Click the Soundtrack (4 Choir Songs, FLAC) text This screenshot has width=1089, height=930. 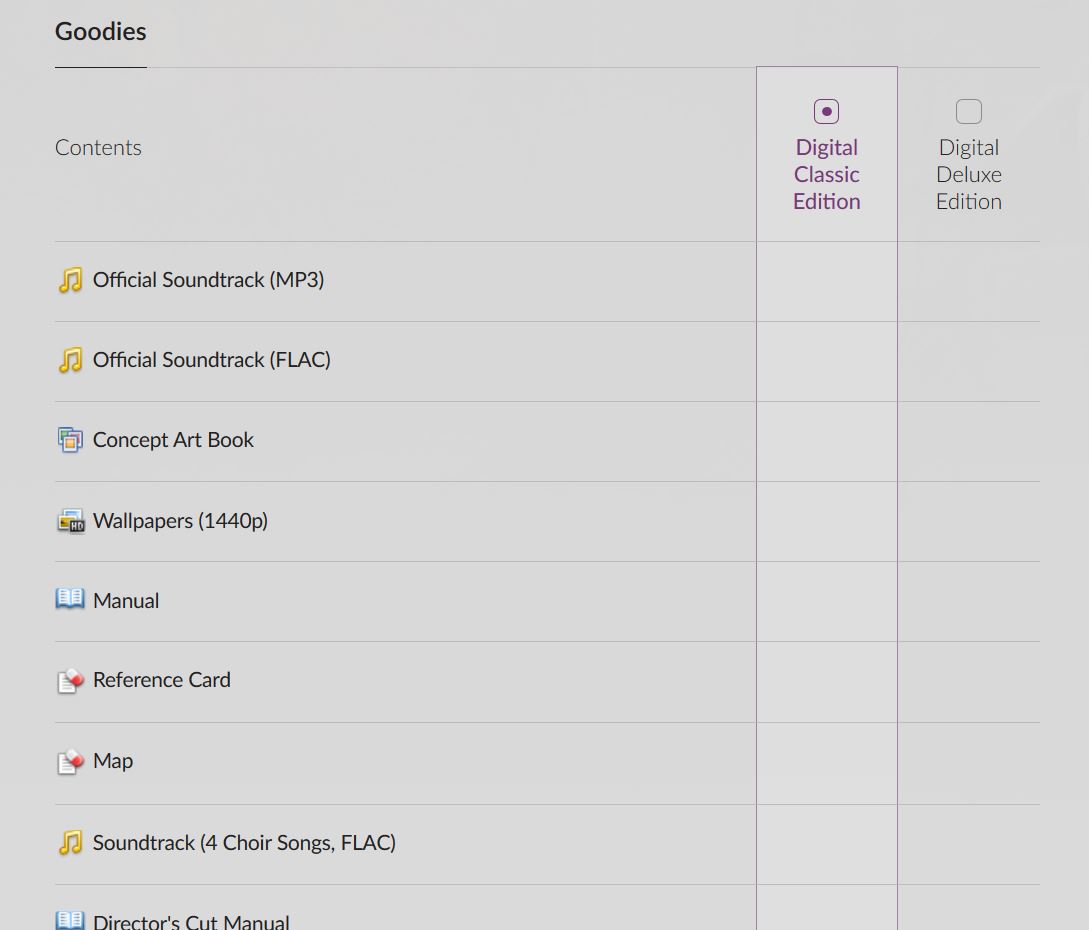(x=244, y=843)
